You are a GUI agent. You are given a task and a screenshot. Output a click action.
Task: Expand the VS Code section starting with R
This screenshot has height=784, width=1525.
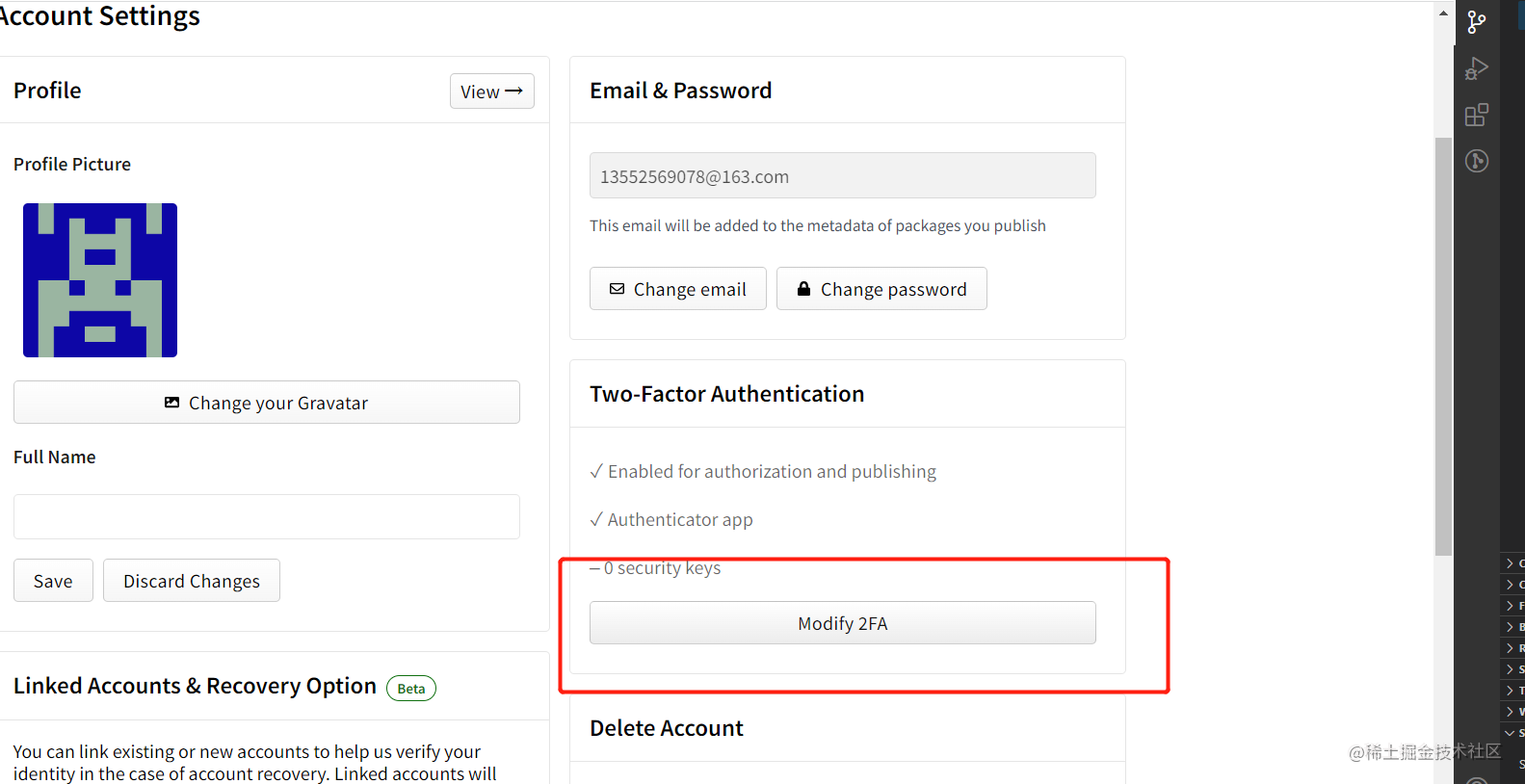tap(1512, 648)
